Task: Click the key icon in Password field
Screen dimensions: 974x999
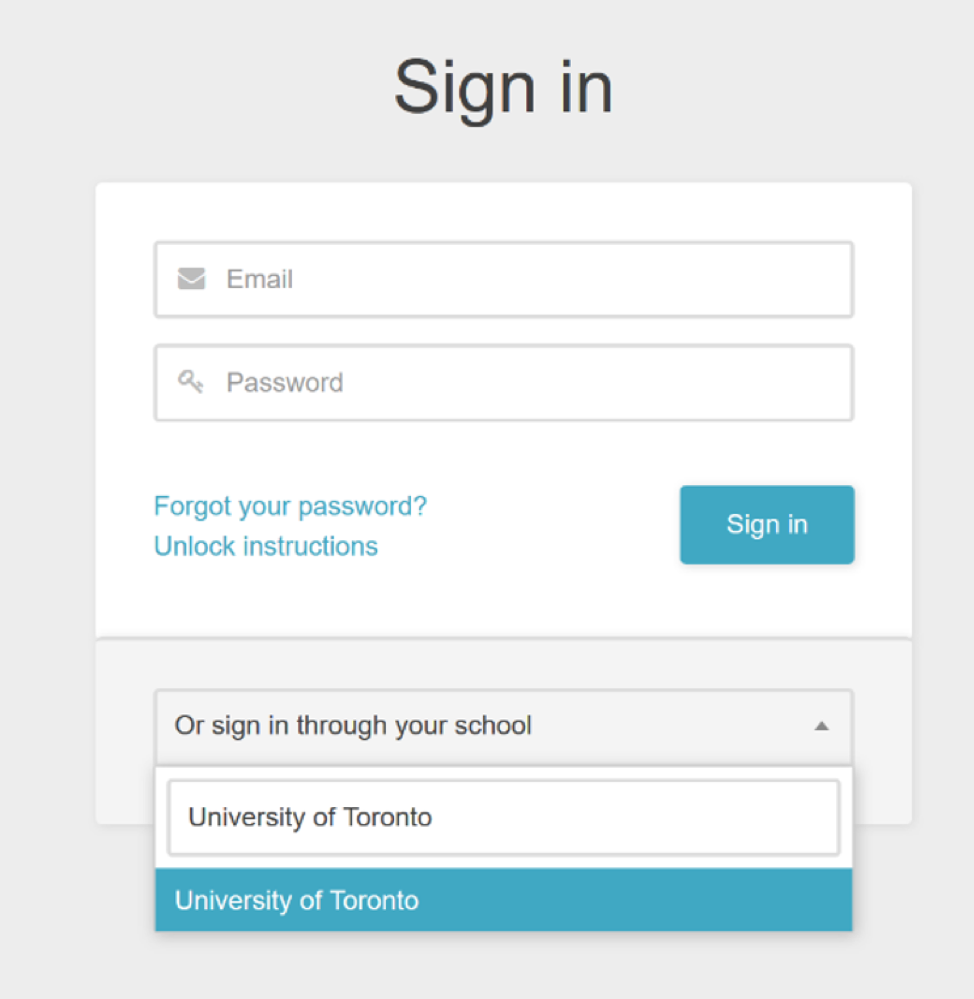Action: coord(190,382)
